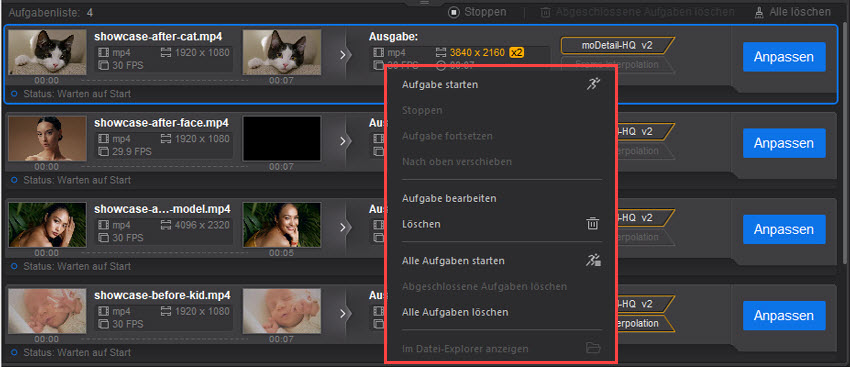Click status text under showcase-after-cat row

click(x=77, y=94)
